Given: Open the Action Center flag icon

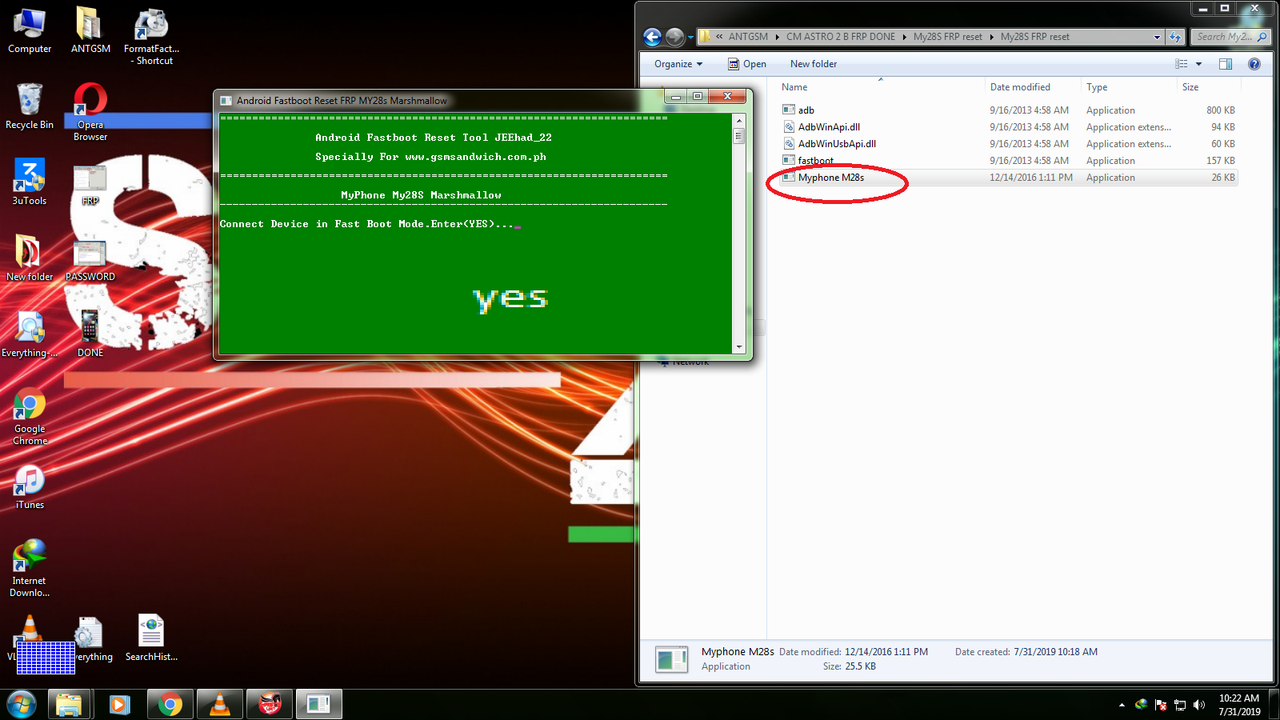Looking at the screenshot, I should [x=1161, y=705].
